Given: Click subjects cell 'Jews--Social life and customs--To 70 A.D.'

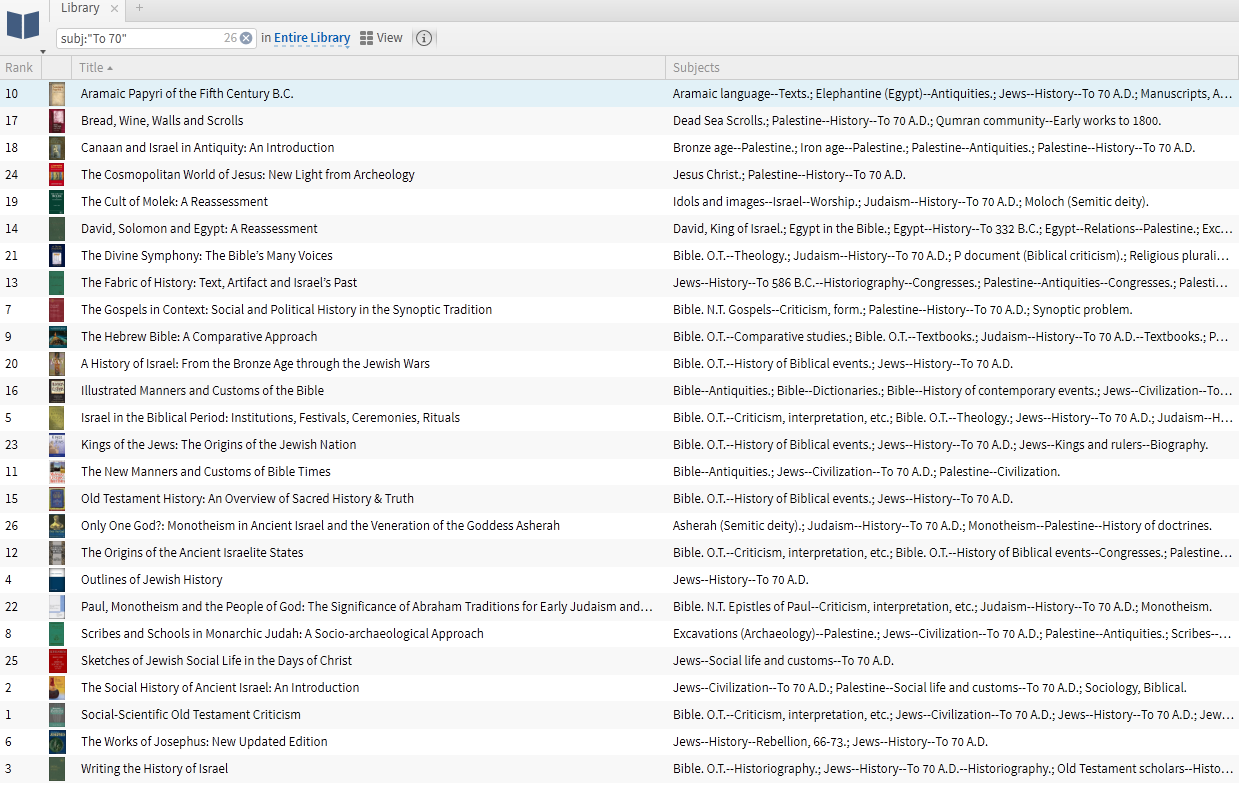Looking at the screenshot, I should pyautogui.click(x=783, y=661).
